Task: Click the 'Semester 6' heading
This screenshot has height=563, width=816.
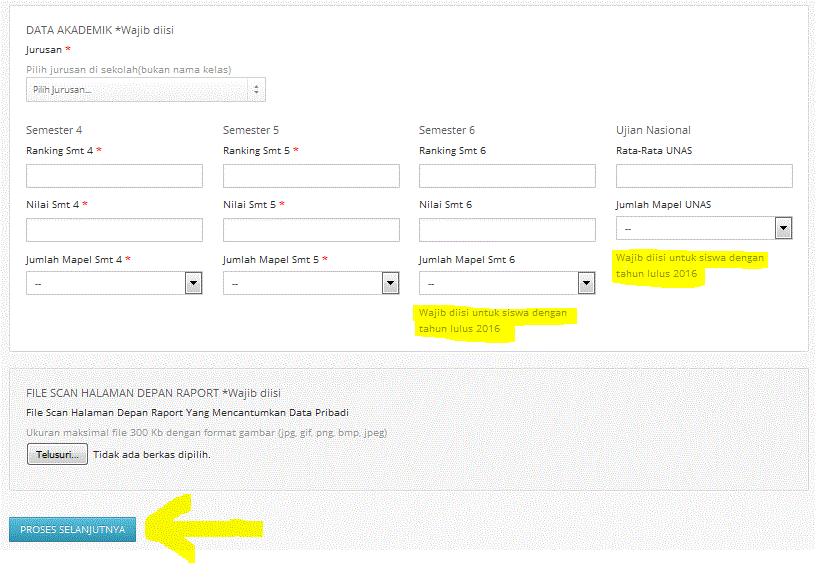Action: point(447,130)
